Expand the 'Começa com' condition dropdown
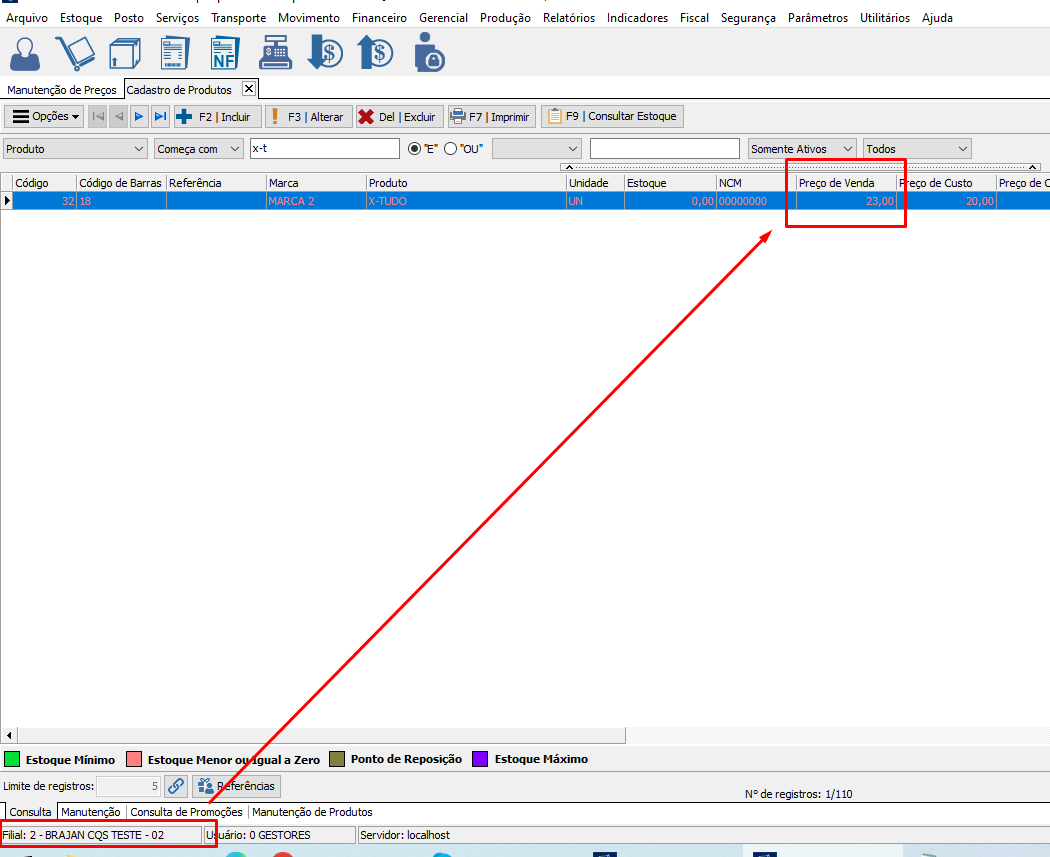The height and width of the screenshot is (857, 1050). 199,149
